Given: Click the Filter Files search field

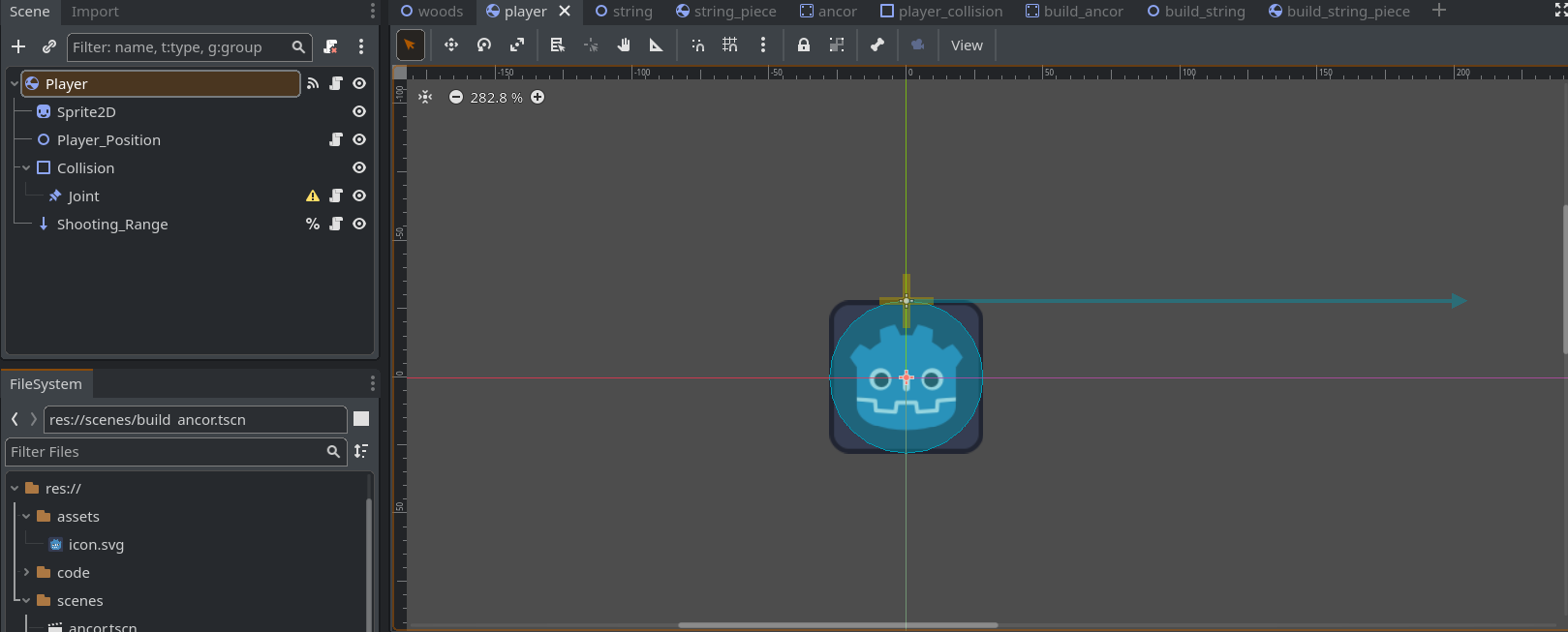Looking at the screenshot, I should point(175,451).
